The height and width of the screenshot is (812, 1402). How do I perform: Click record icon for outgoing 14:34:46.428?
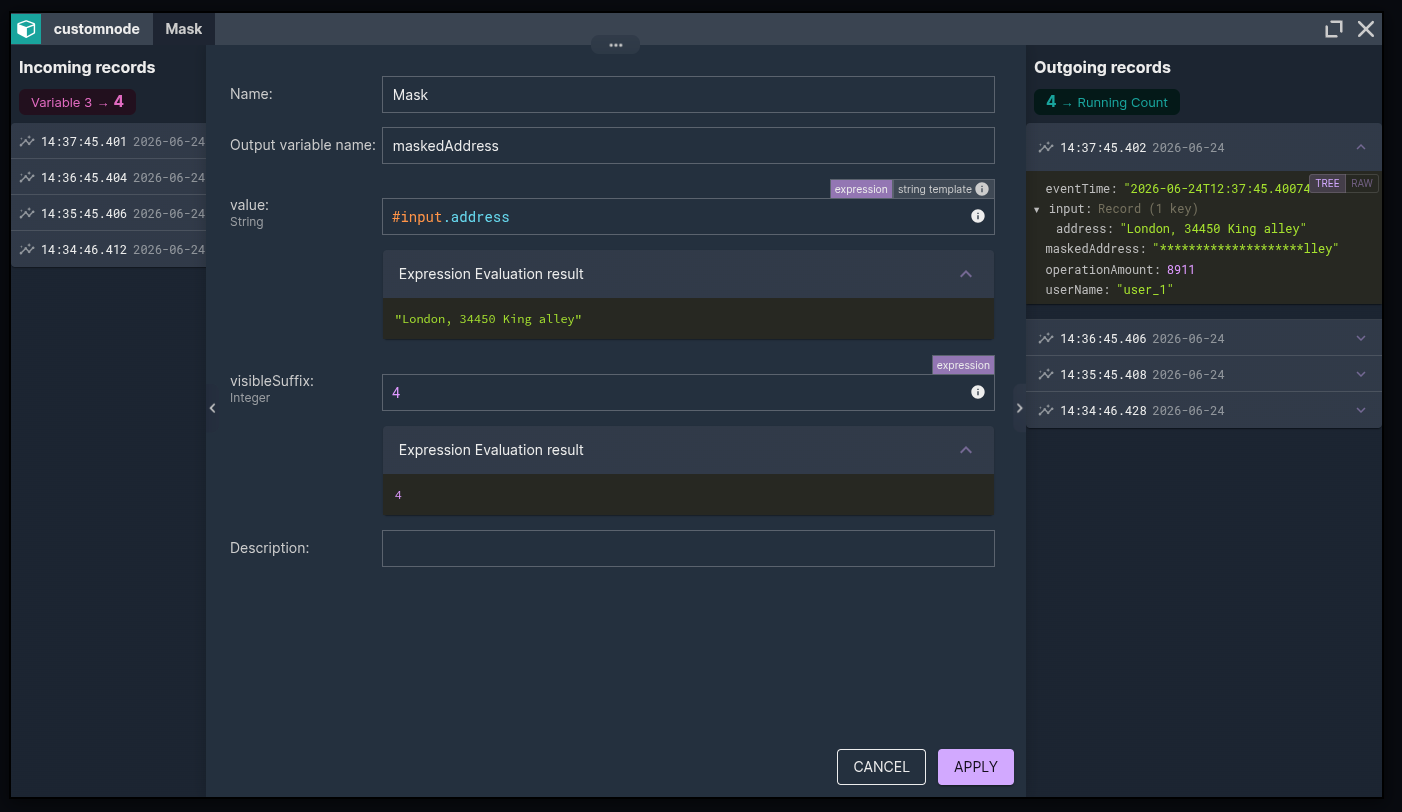coord(1046,410)
